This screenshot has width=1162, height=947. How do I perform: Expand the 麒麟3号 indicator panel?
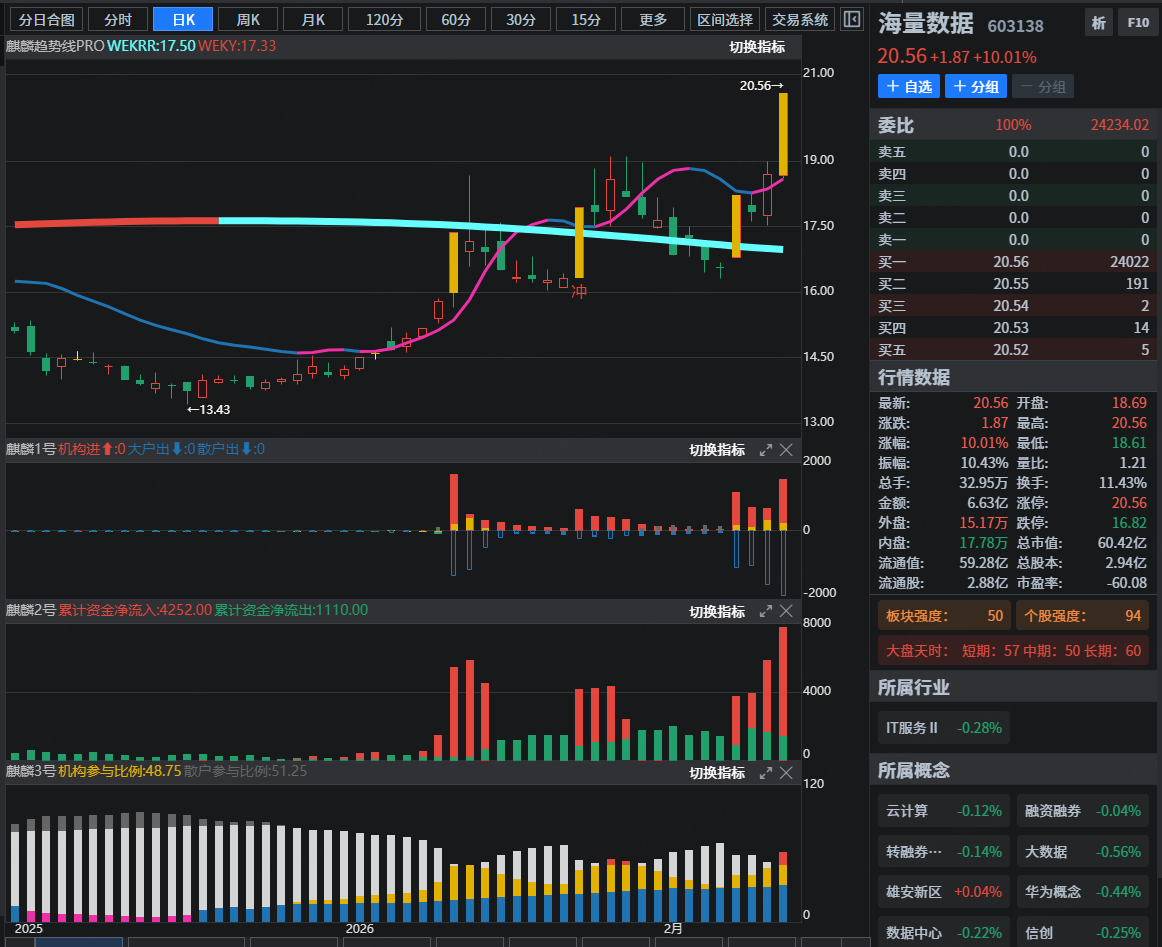(766, 773)
